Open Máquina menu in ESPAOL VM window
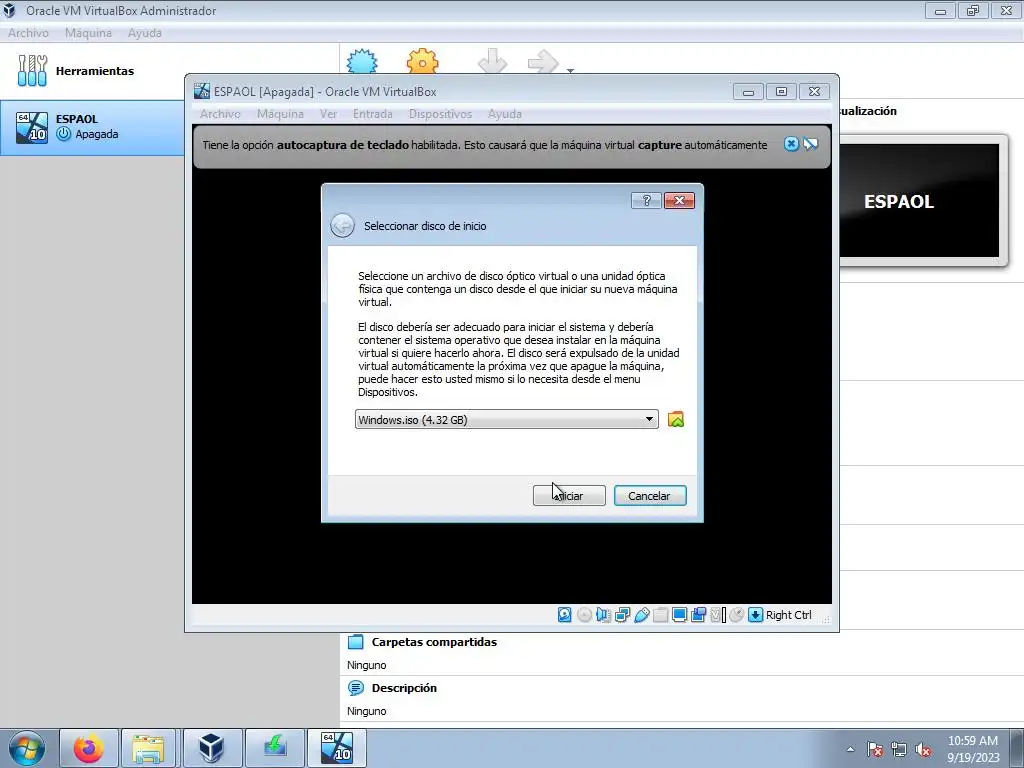Viewport: 1024px width, 768px height. pyautogui.click(x=280, y=114)
